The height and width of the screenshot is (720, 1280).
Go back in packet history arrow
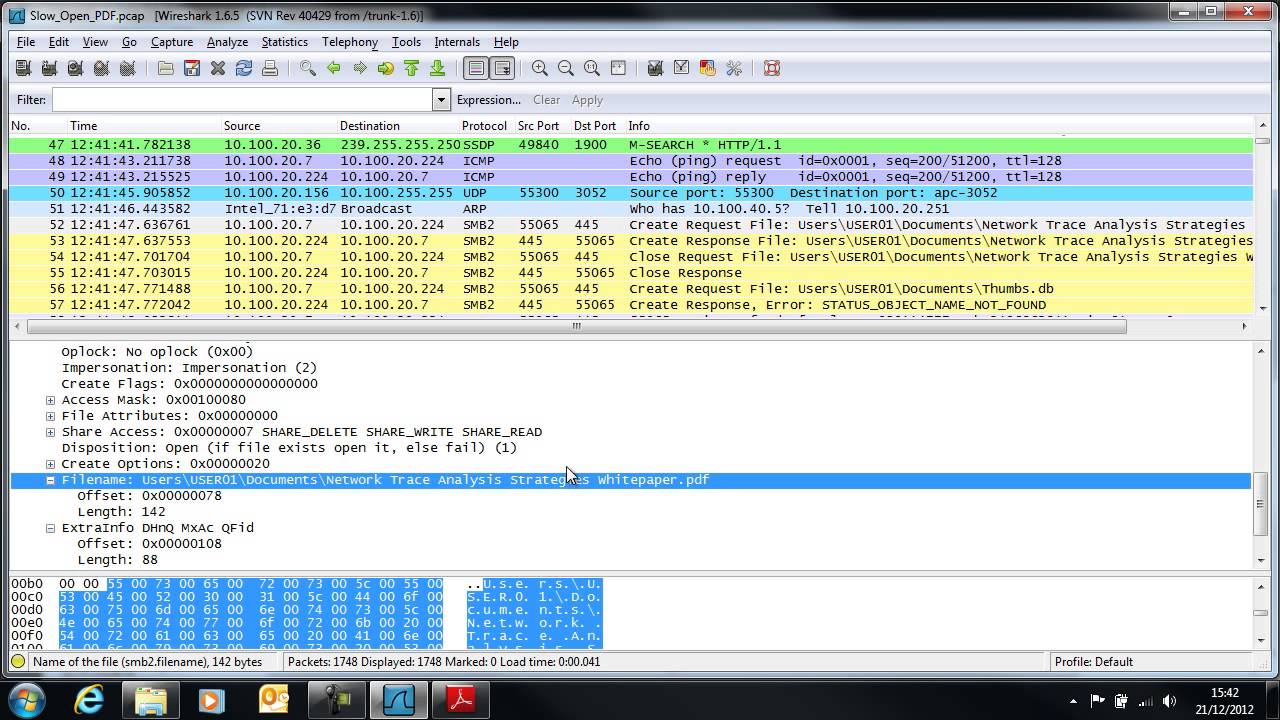pos(334,68)
